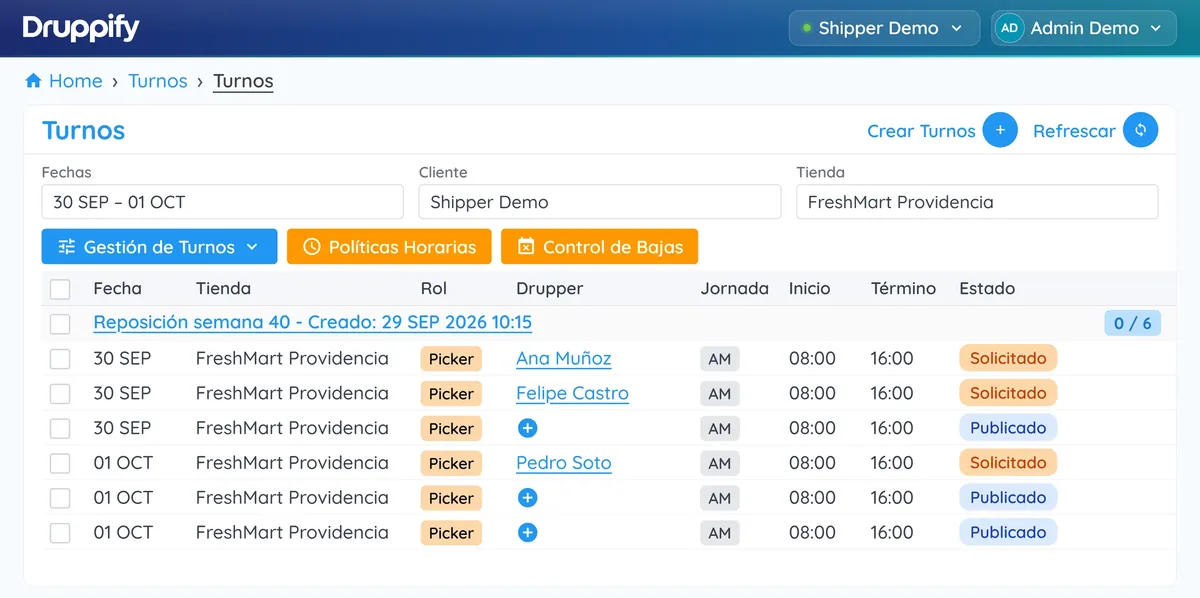Click the Tienda column header
Image resolution: width=1200 pixels, height=598 pixels.
[223, 288]
